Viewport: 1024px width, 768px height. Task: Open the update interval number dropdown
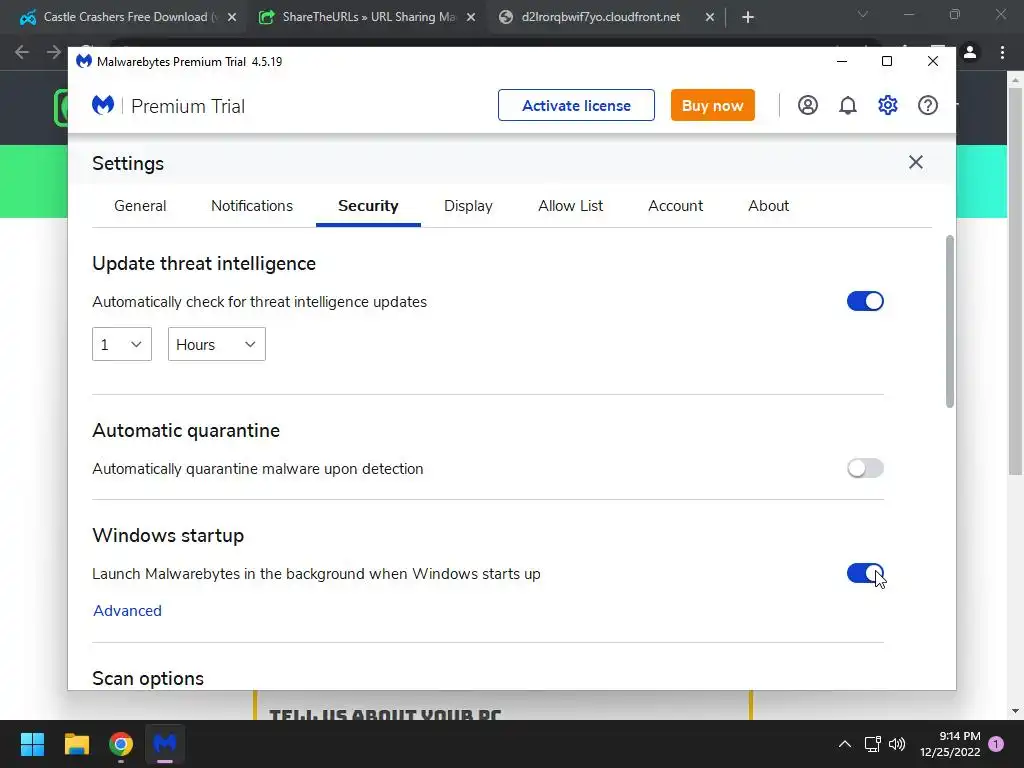pyautogui.click(x=121, y=344)
